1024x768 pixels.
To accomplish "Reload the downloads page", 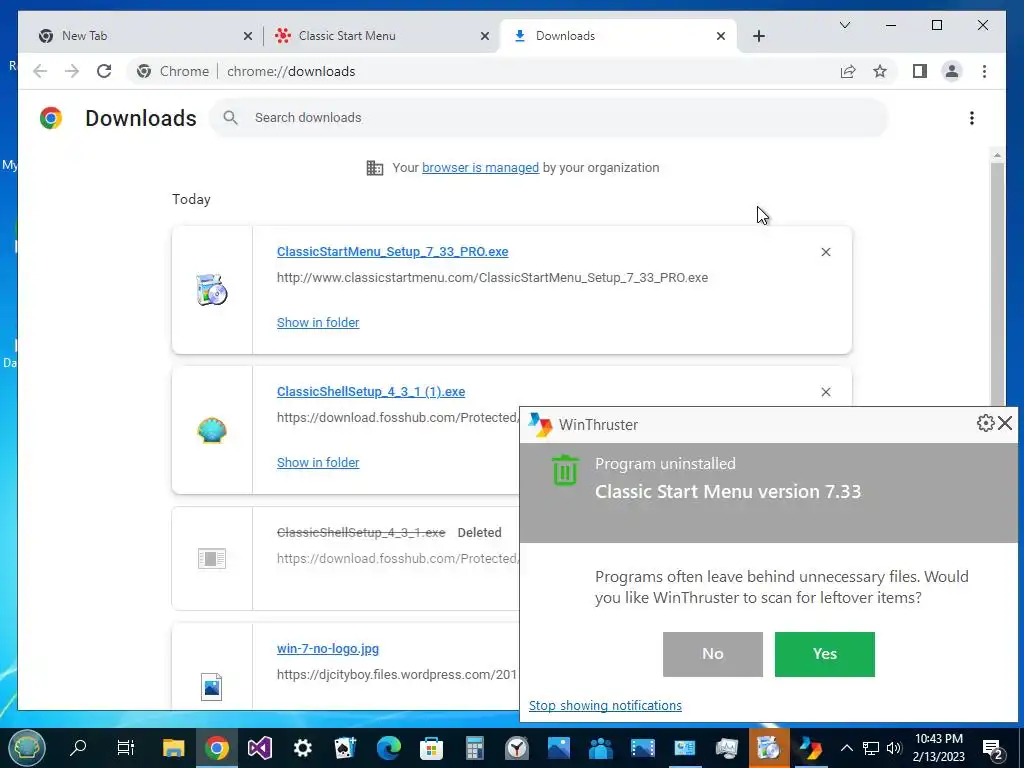I will pyautogui.click(x=104, y=71).
